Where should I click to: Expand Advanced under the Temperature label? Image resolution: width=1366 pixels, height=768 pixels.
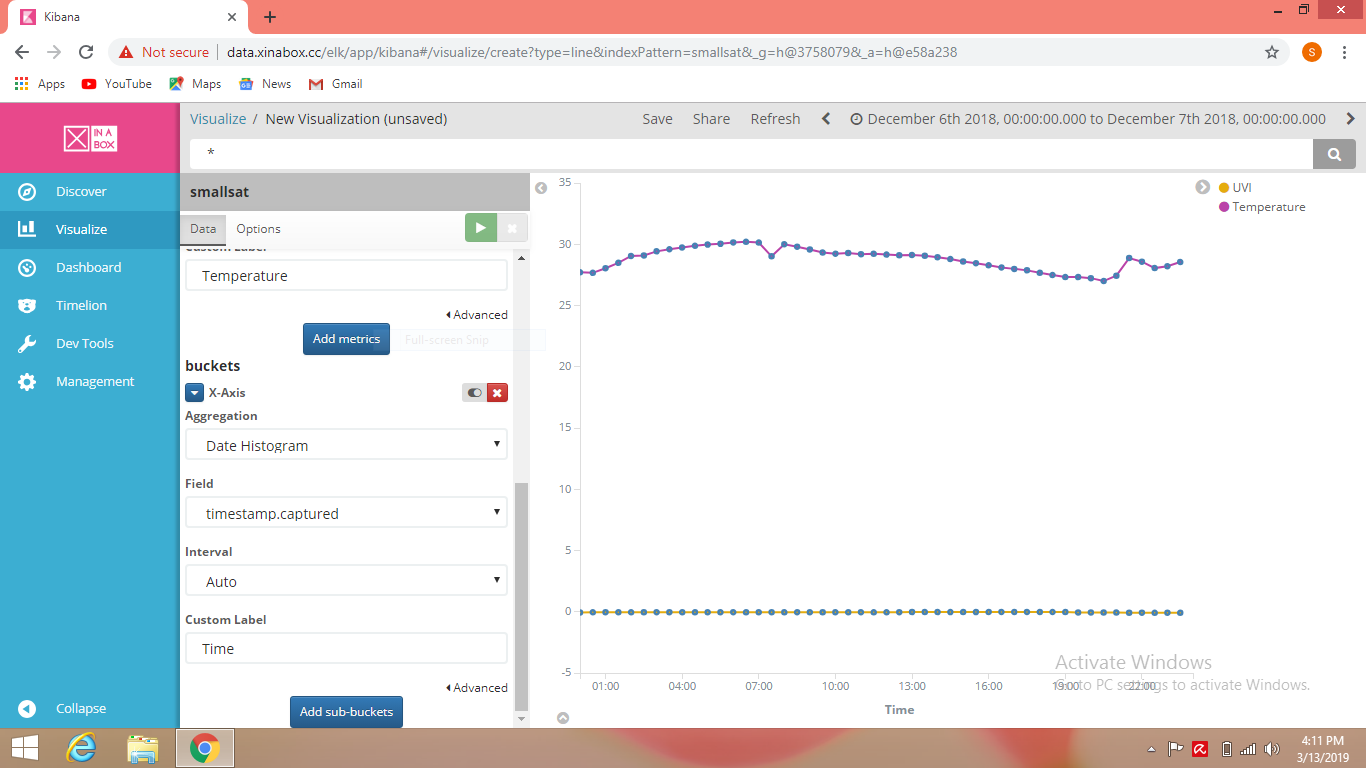coord(477,314)
